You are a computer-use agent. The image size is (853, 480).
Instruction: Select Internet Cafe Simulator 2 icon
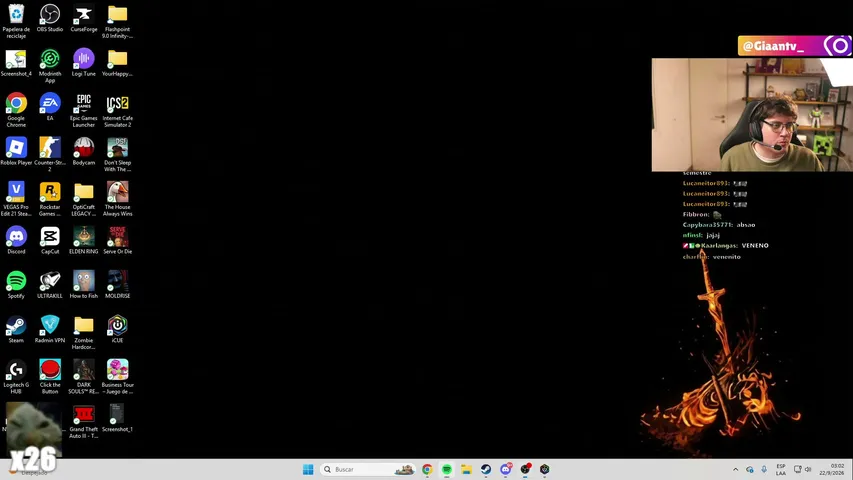118,110
